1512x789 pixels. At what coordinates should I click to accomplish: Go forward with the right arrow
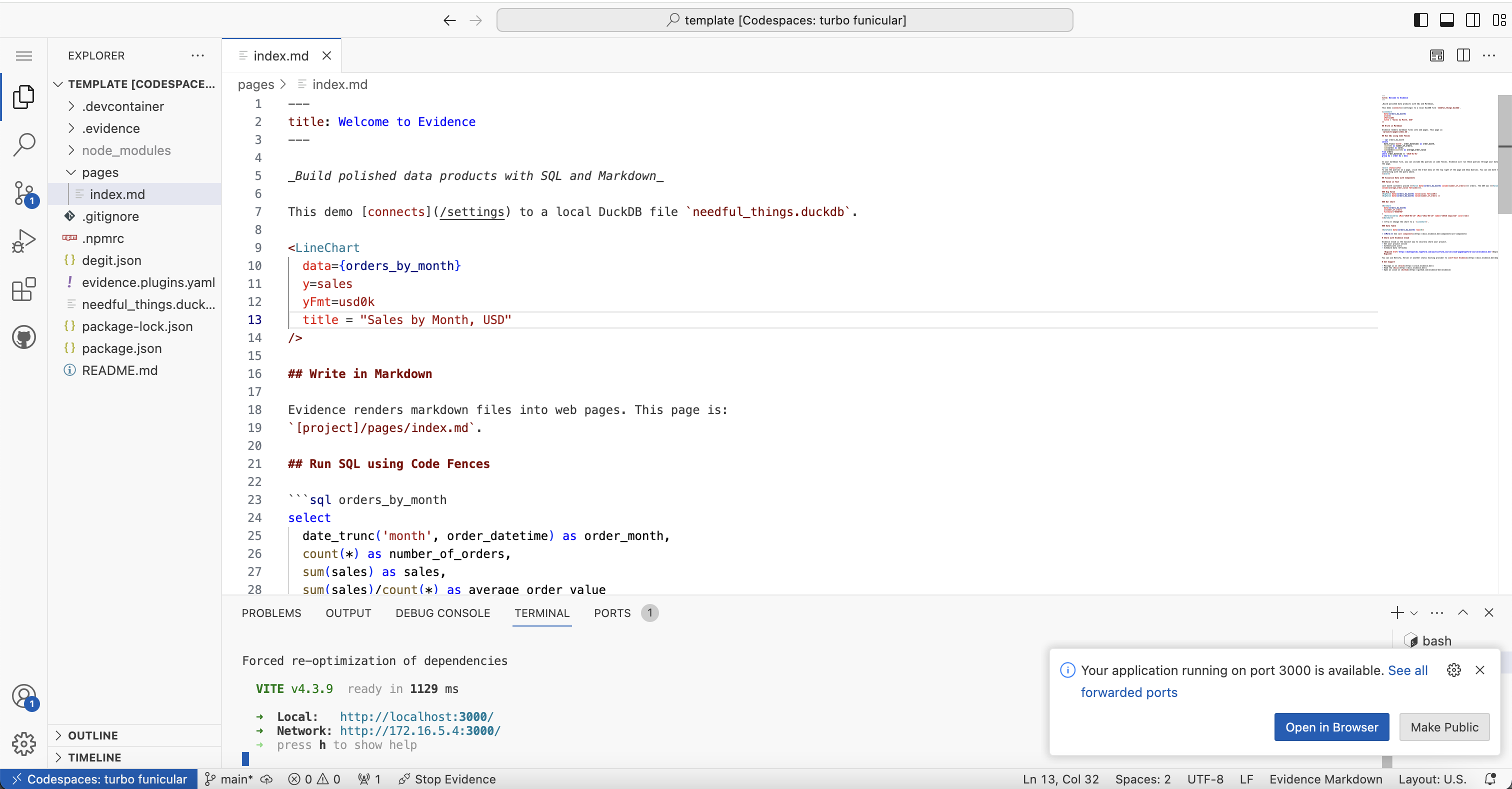coord(476,20)
